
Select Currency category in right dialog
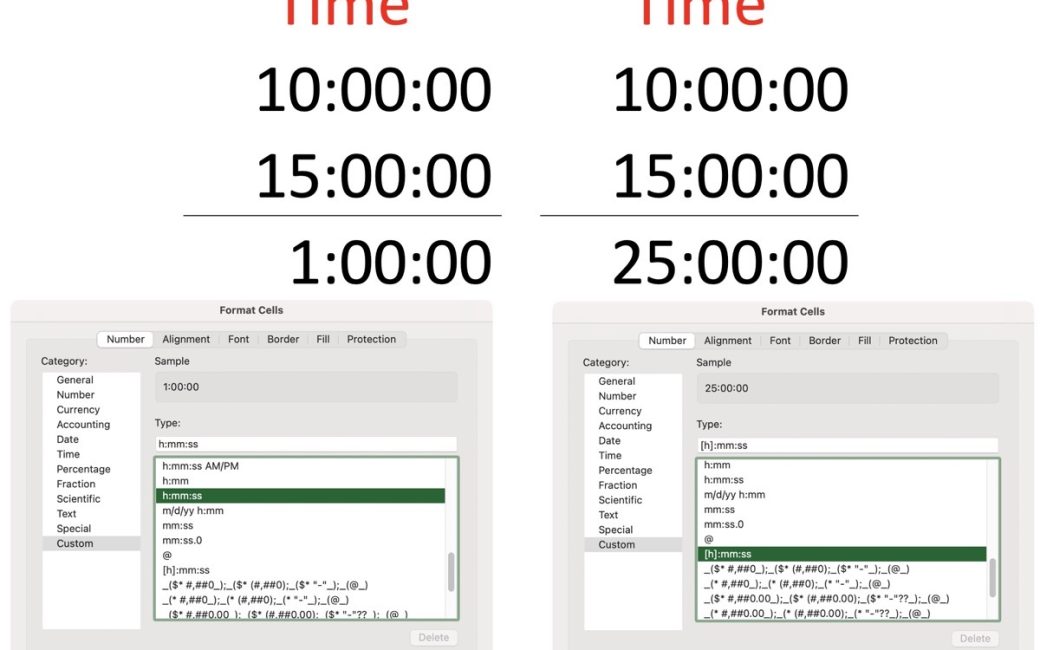[620, 411]
